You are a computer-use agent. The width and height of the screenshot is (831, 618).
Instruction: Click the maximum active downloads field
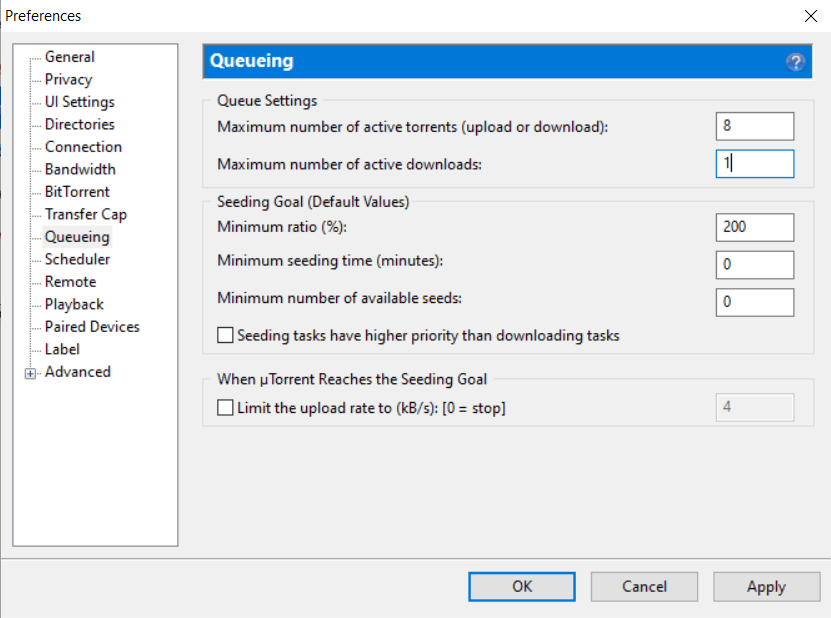pos(755,164)
